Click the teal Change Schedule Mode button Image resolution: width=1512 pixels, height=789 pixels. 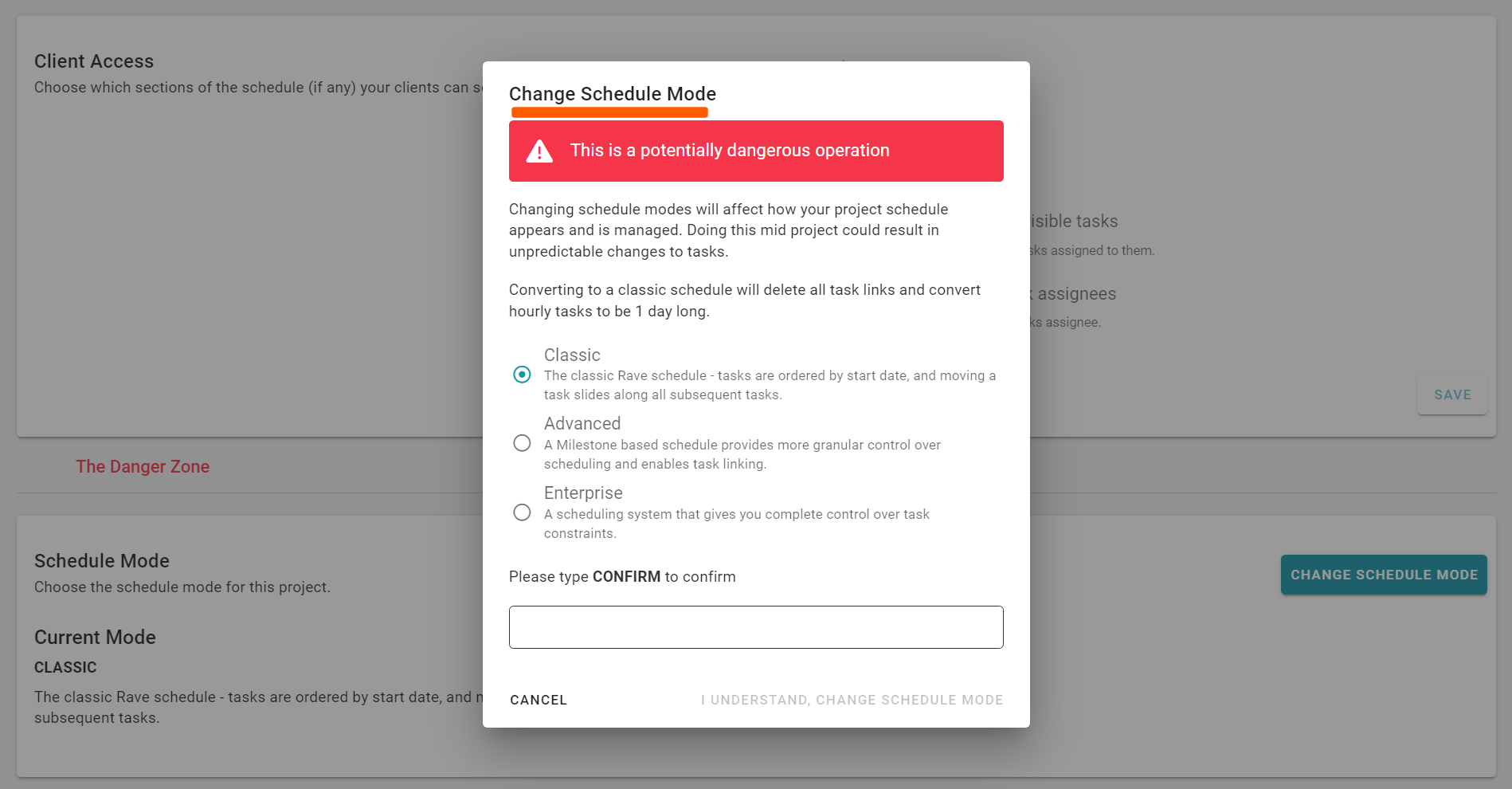pos(1384,575)
